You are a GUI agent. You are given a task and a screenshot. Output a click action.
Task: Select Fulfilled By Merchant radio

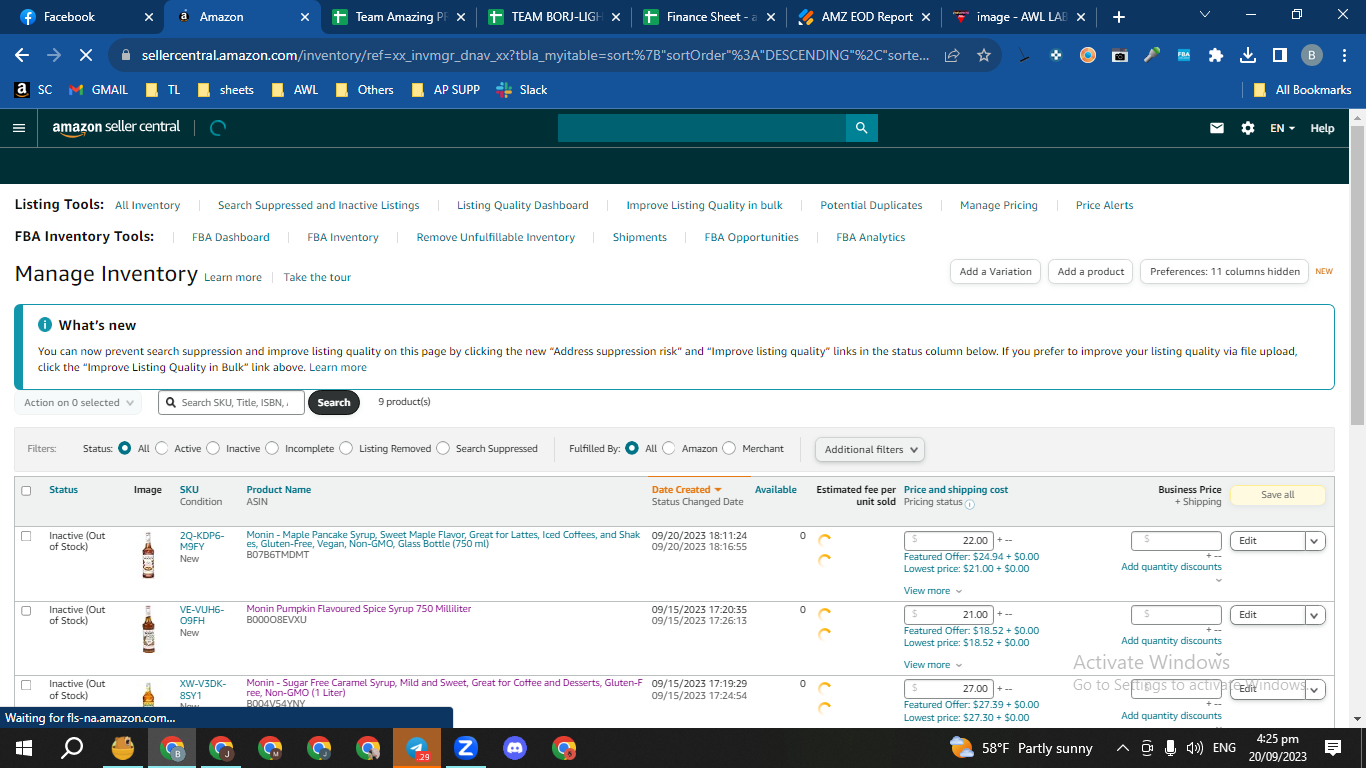click(x=729, y=448)
